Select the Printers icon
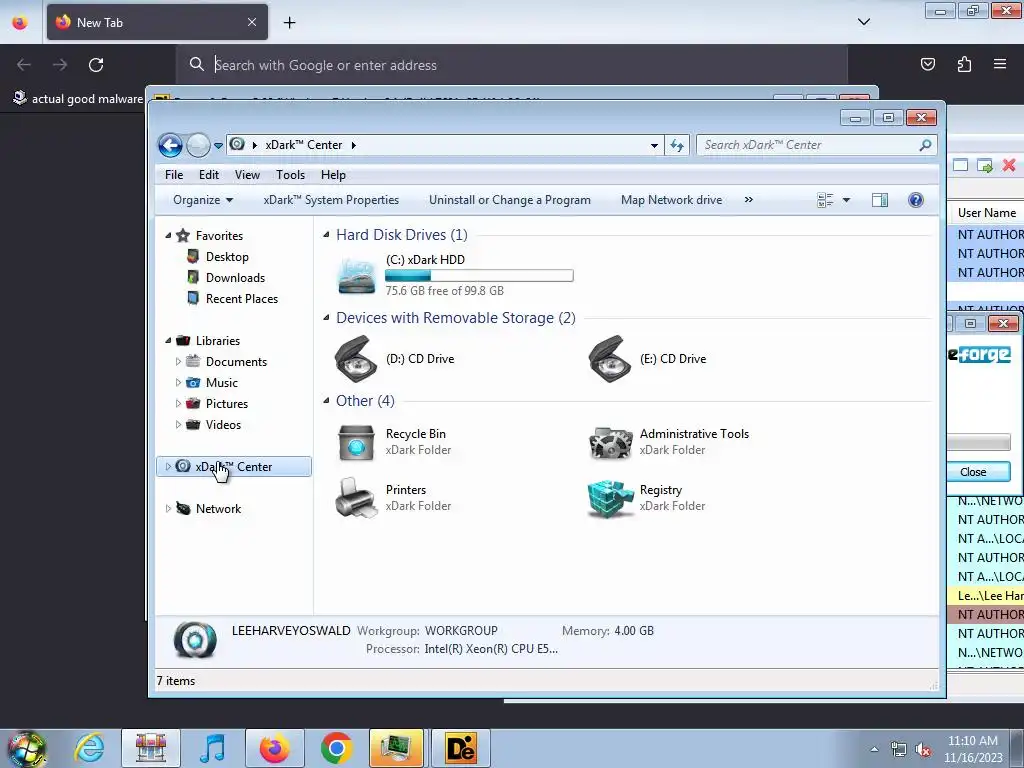 356,498
